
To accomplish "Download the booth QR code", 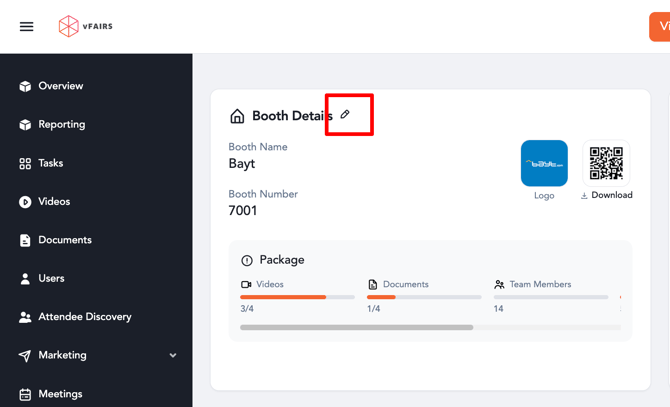I will (x=606, y=195).
